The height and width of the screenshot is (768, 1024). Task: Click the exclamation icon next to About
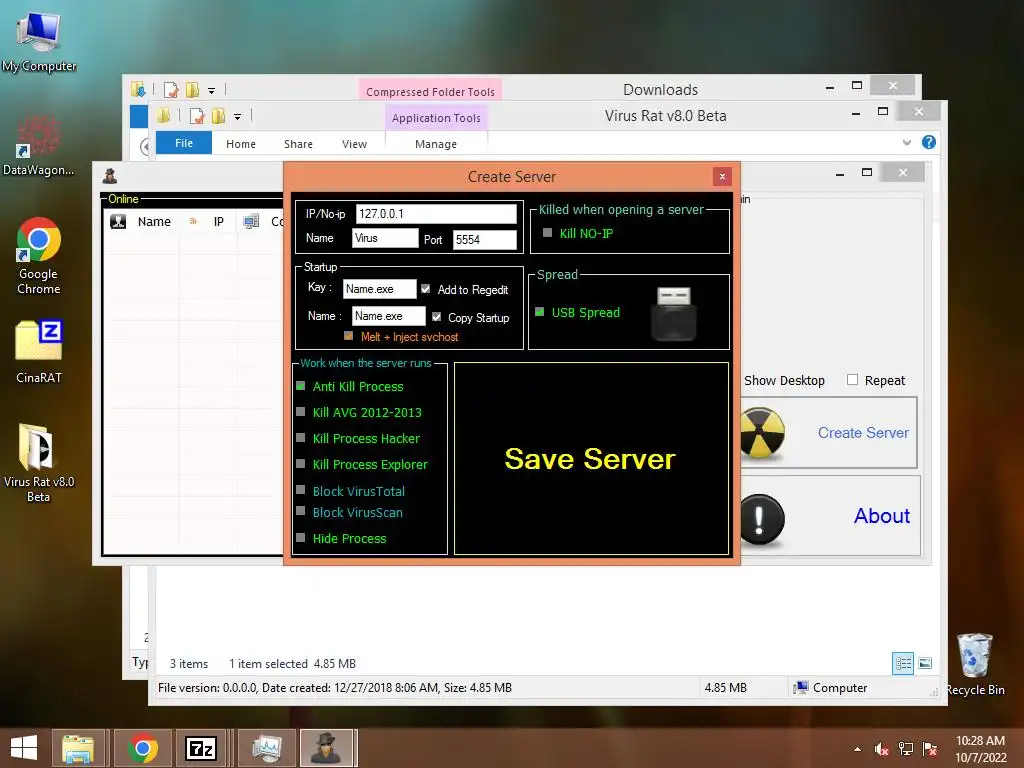761,519
